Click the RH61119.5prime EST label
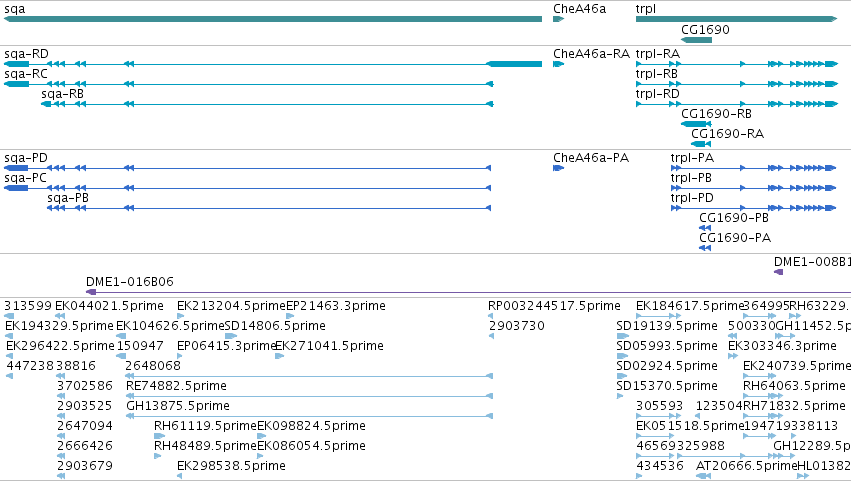Screen dimensions: 851x481 click(205, 426)
